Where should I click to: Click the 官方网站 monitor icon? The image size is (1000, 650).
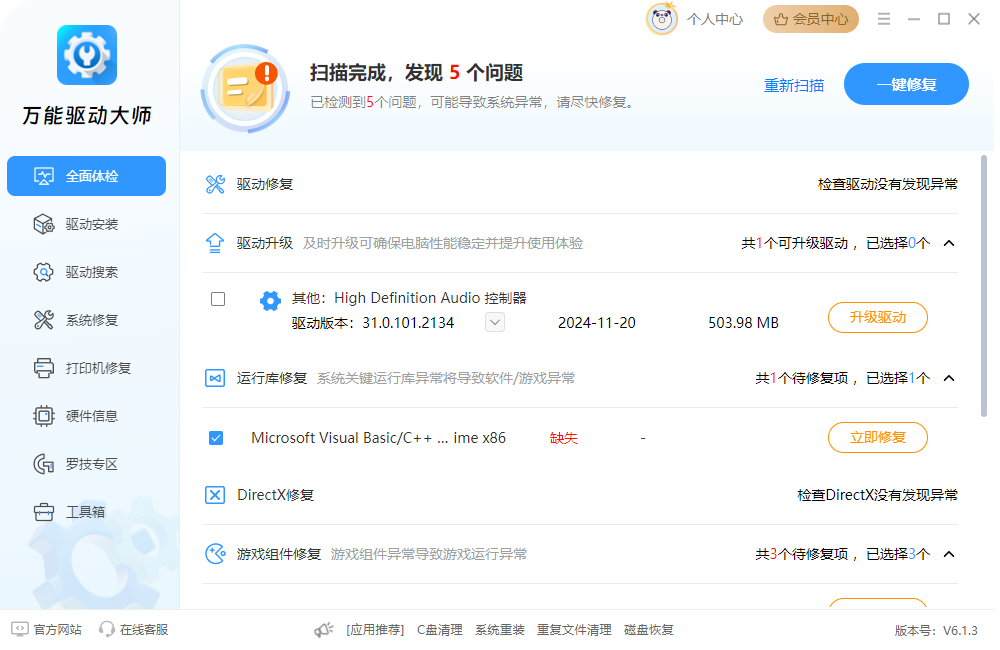20,630
